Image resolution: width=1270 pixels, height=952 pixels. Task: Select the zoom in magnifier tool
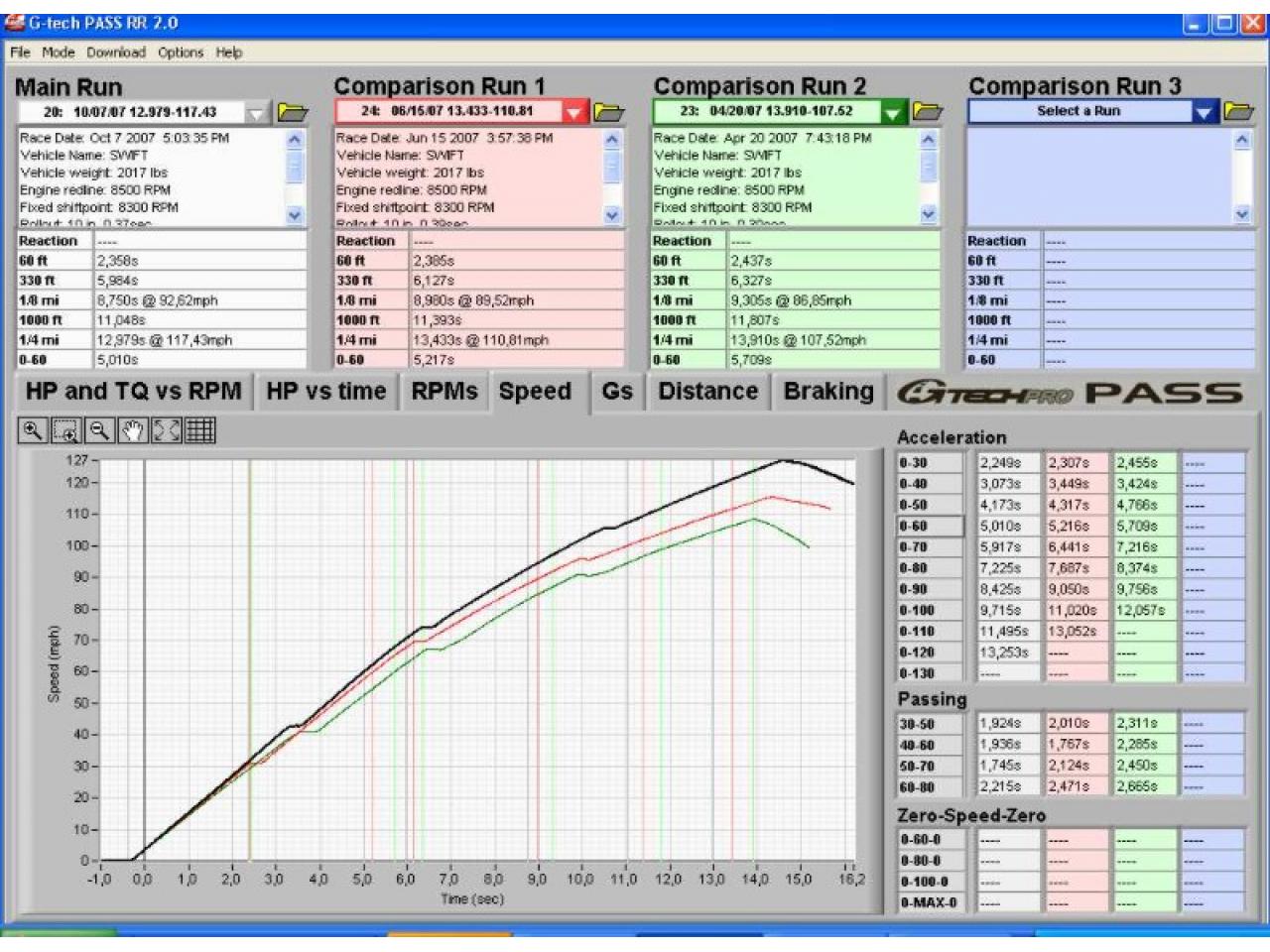coord(33,430)
